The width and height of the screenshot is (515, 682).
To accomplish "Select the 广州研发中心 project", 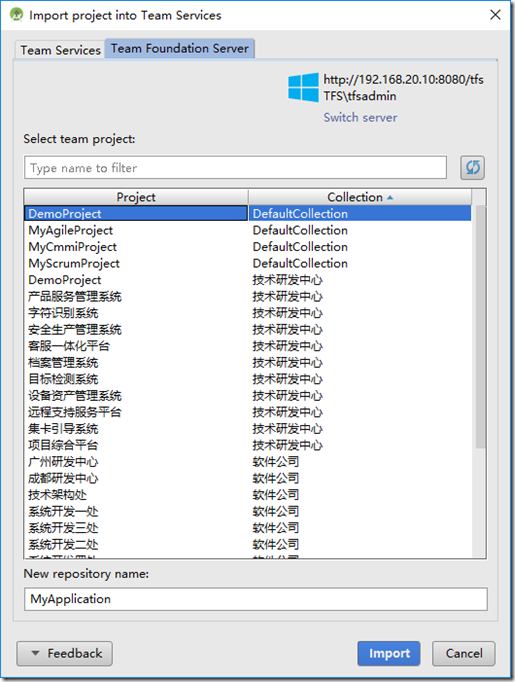I will pos(248,461).
